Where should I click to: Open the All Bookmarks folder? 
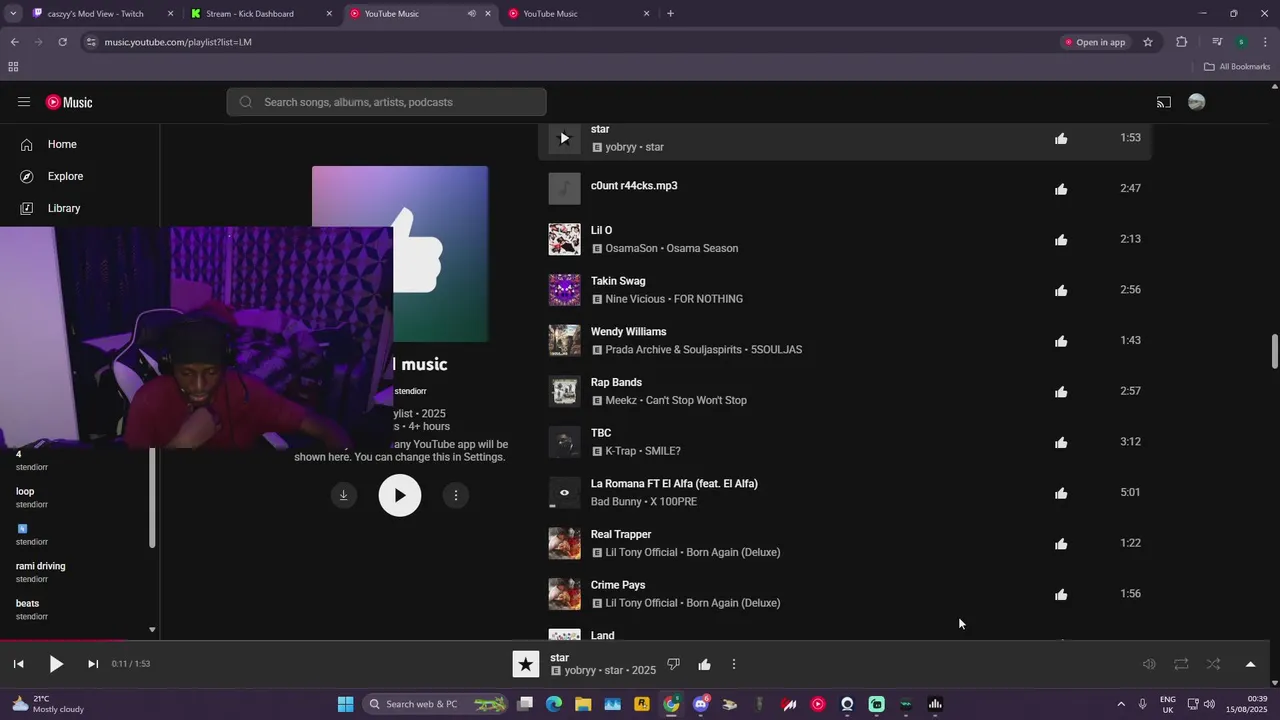point(1237,67)
